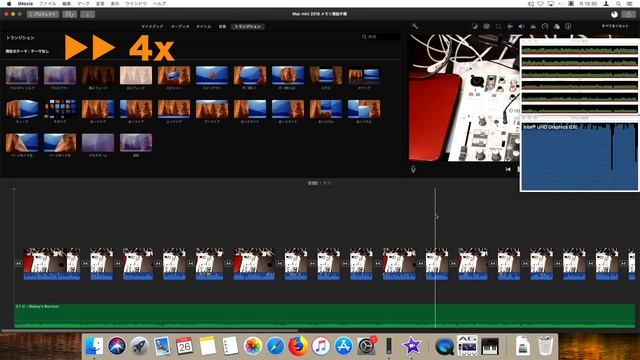Open Notification Center in the menu bar
The width and height of the screenshot is (640, 360).
630,4
